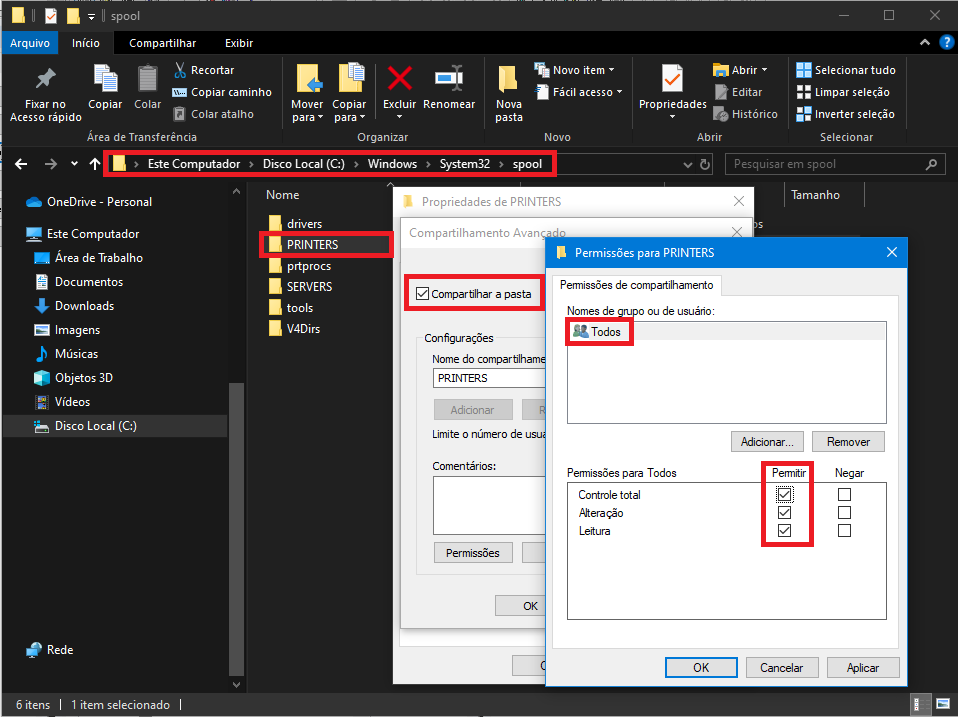Select Rede in the navigation pane

coord(49,650)
